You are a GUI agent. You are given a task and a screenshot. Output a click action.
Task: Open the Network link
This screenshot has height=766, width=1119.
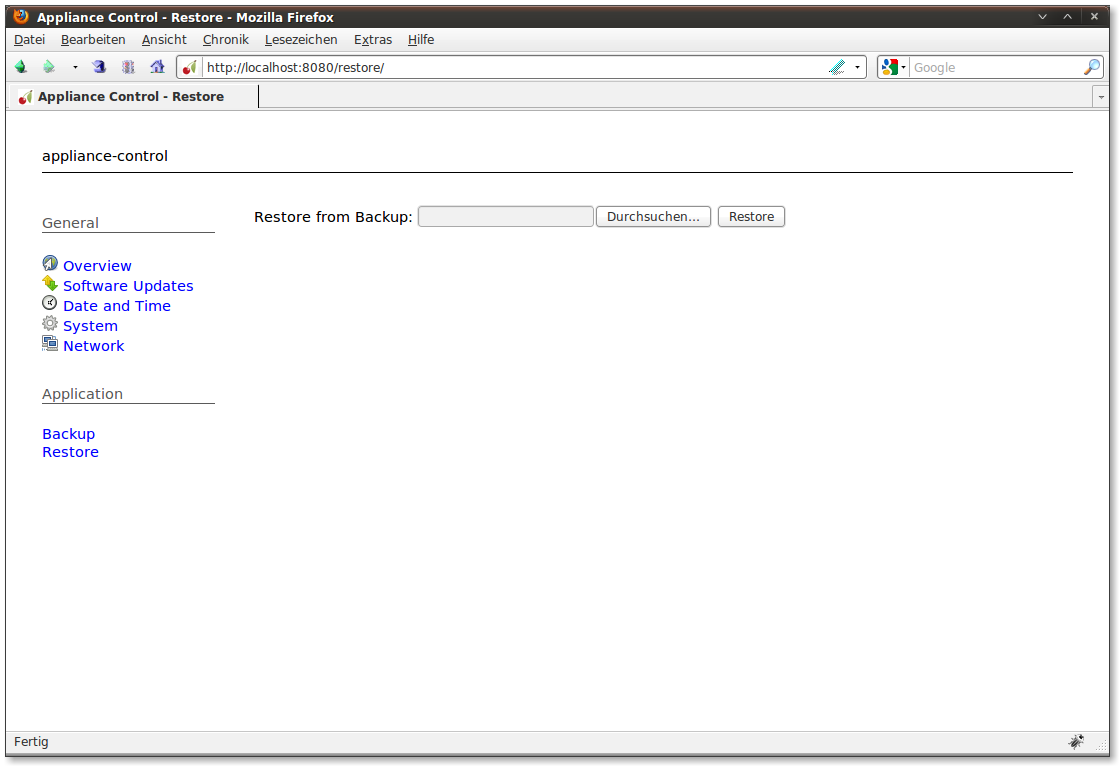point(93,346)
